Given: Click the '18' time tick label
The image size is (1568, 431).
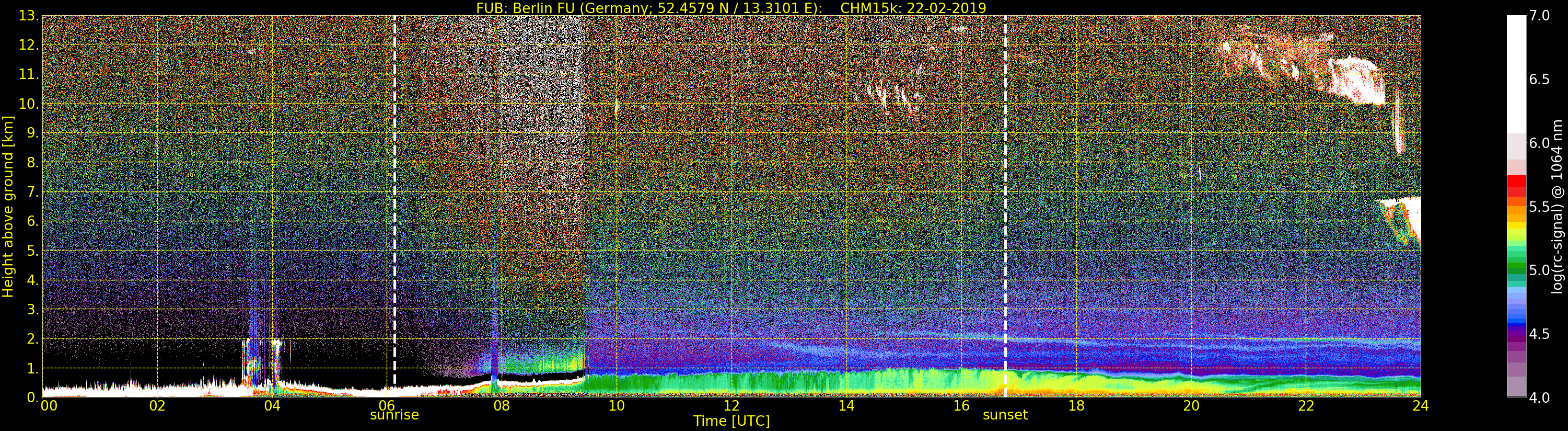Looking at the screenshot, I should (x=1076, y=406).
